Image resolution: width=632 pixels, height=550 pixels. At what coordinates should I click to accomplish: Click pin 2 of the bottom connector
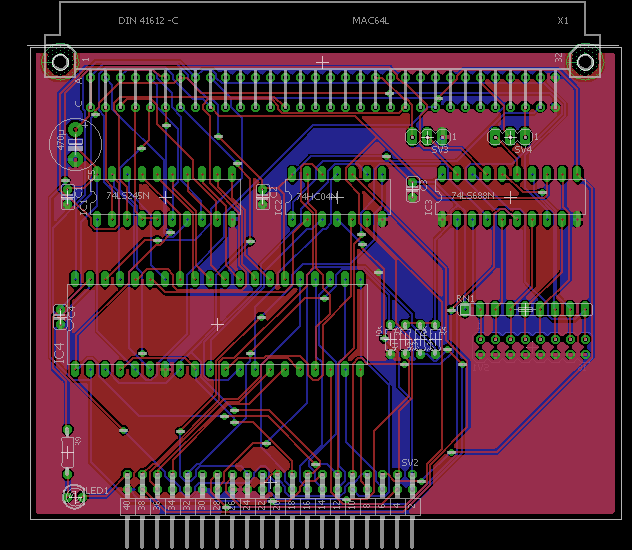412,505
